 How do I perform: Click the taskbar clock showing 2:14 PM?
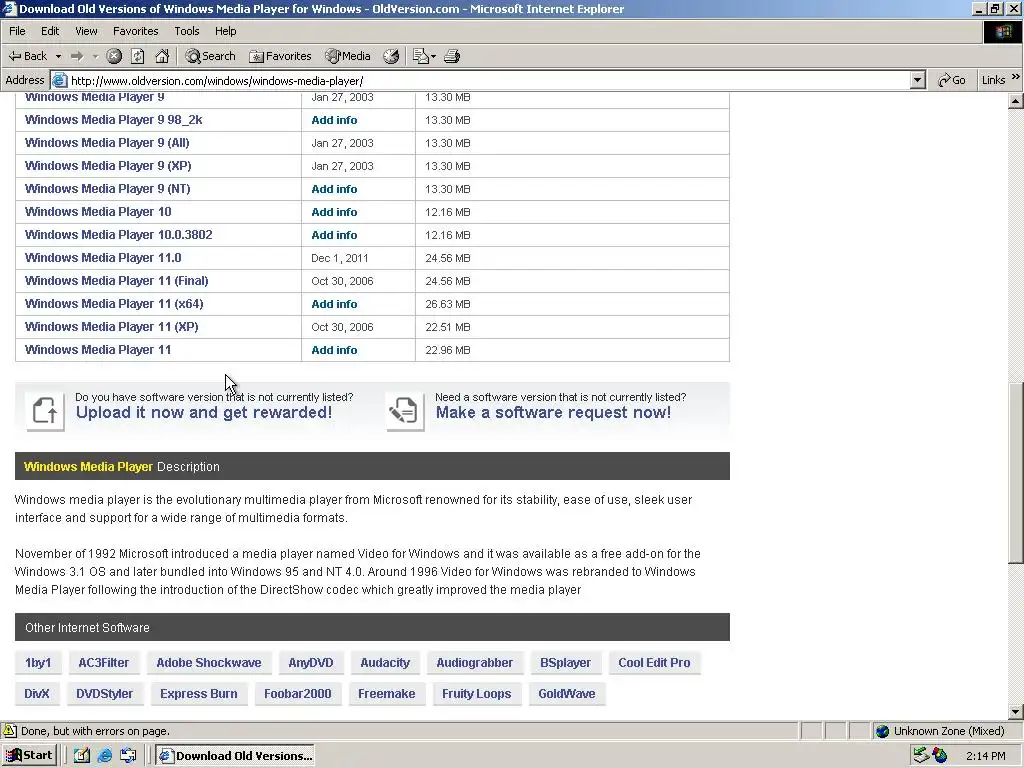click(x=985, y=756)
